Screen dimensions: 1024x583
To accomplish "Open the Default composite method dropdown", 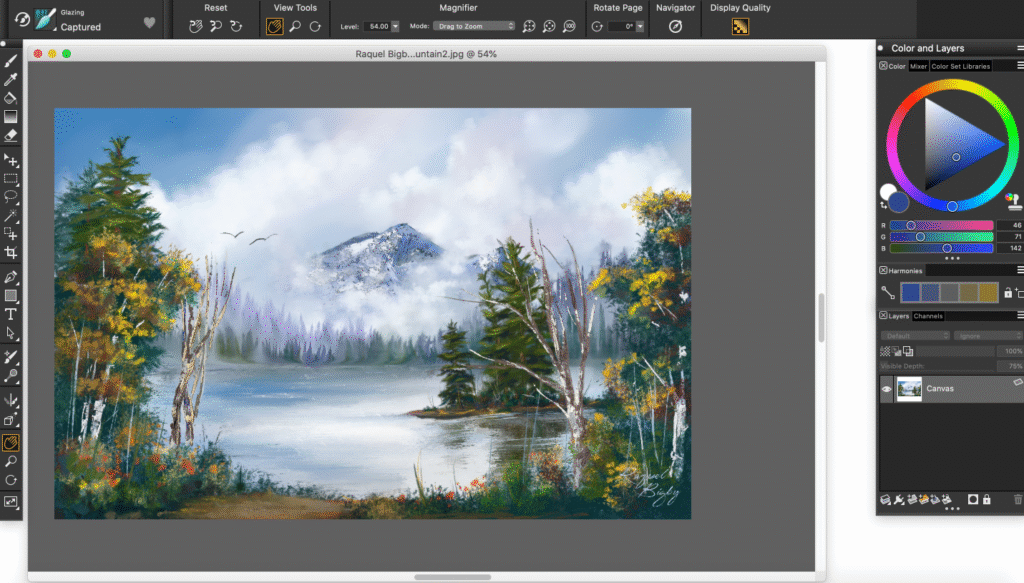I will pos(915,336).
